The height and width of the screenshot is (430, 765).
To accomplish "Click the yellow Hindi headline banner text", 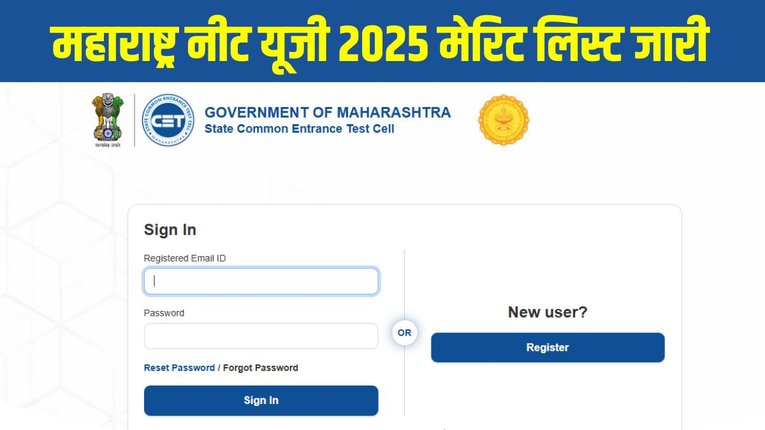I will coord(381,44).
